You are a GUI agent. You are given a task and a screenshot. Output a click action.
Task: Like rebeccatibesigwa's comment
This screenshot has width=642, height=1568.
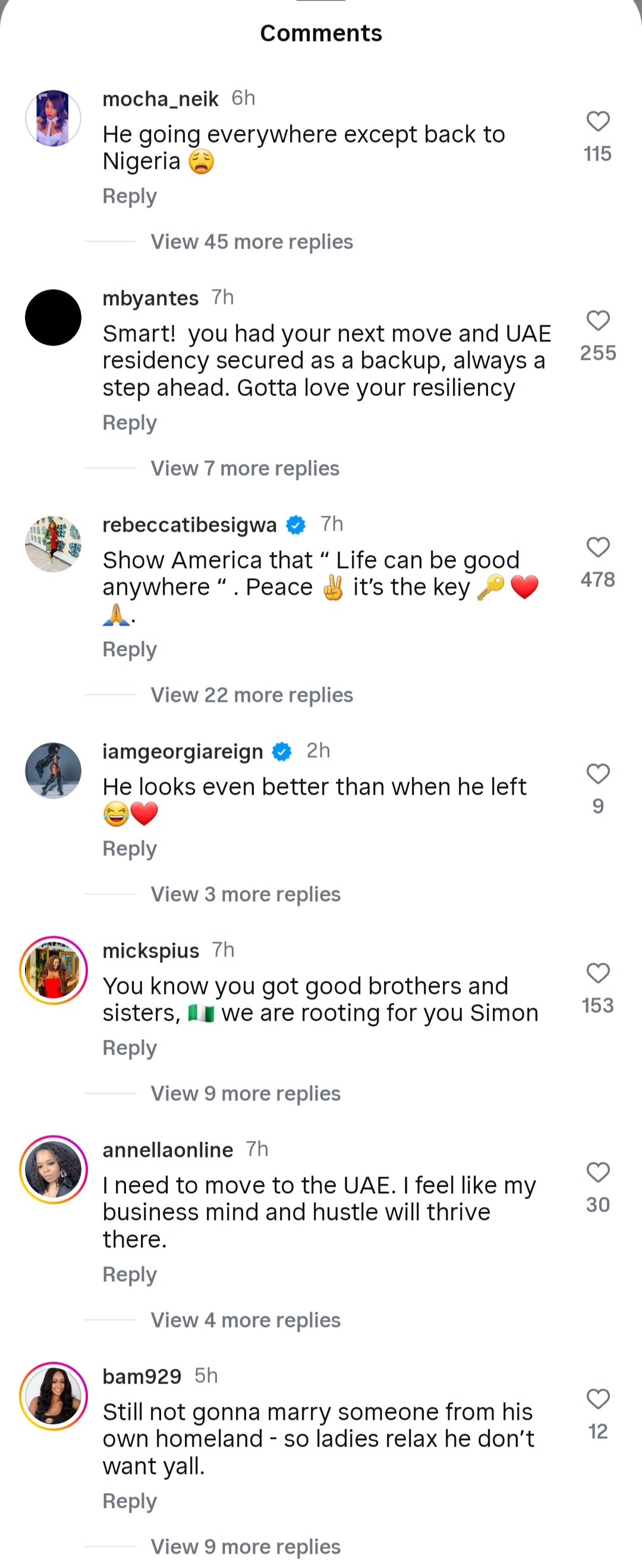[597, 547]
